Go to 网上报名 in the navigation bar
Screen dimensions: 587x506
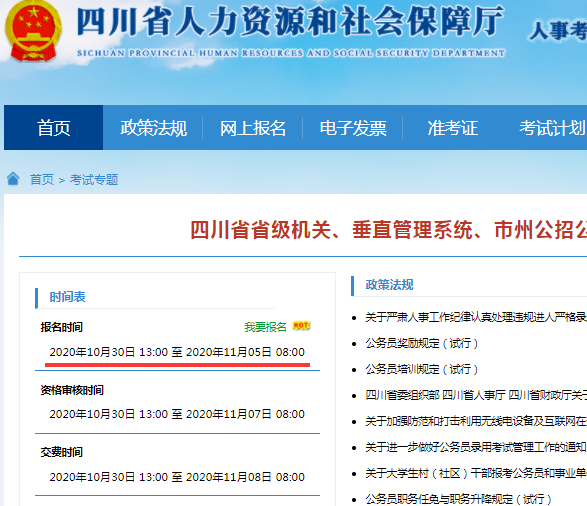click(253, 128)
